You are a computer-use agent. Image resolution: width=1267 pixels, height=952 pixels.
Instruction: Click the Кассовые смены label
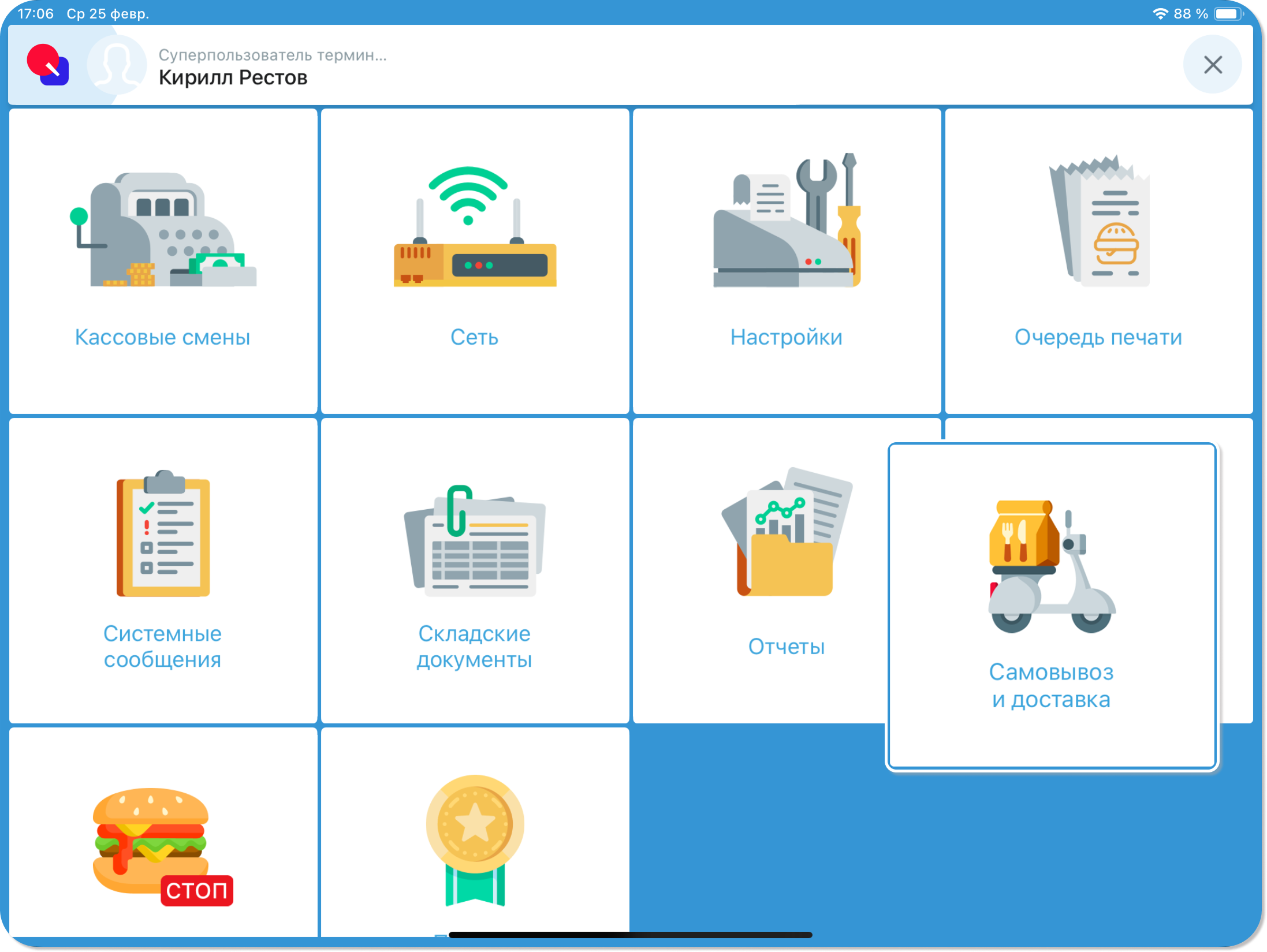(x=163, y=337)
